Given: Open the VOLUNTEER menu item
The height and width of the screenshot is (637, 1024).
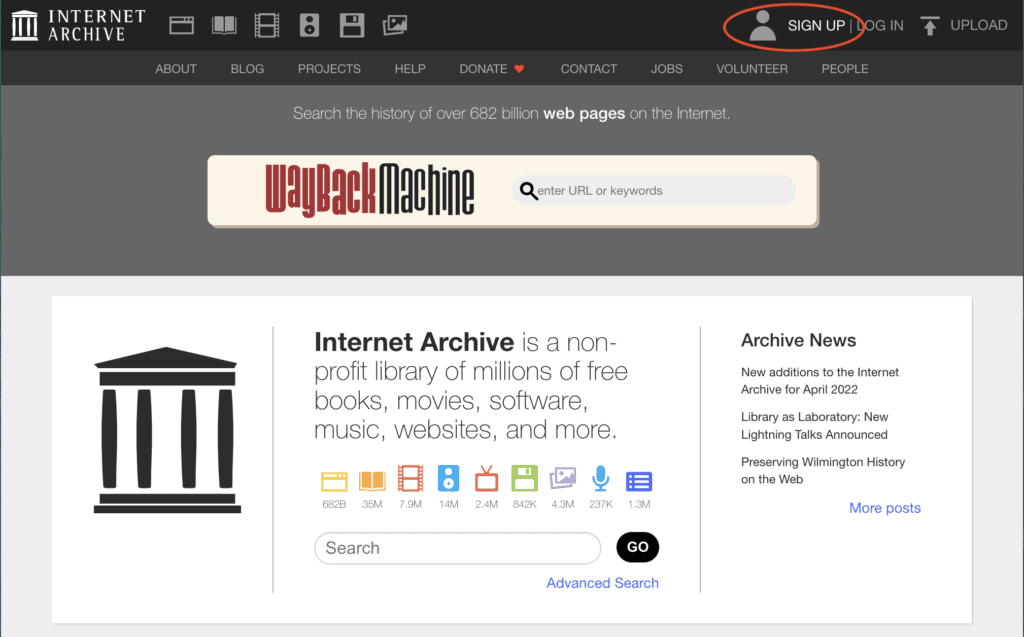Looking at the screenshot, I should (x=752, y=69).
